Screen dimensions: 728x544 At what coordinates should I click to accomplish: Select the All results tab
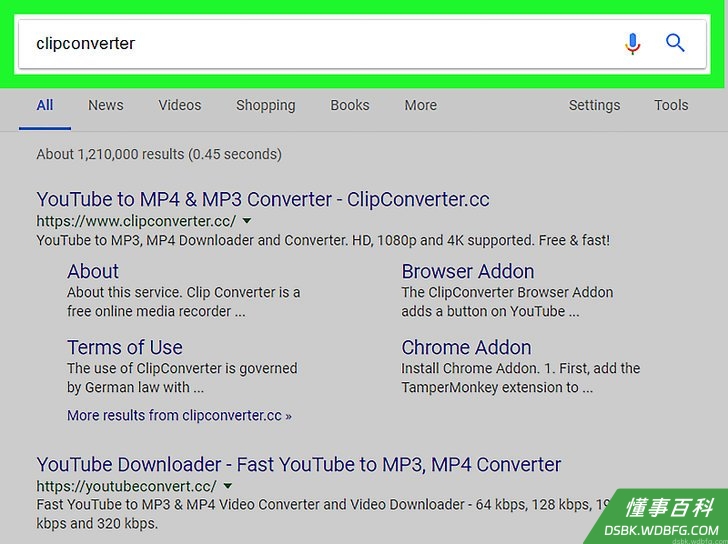coord(45,105)
